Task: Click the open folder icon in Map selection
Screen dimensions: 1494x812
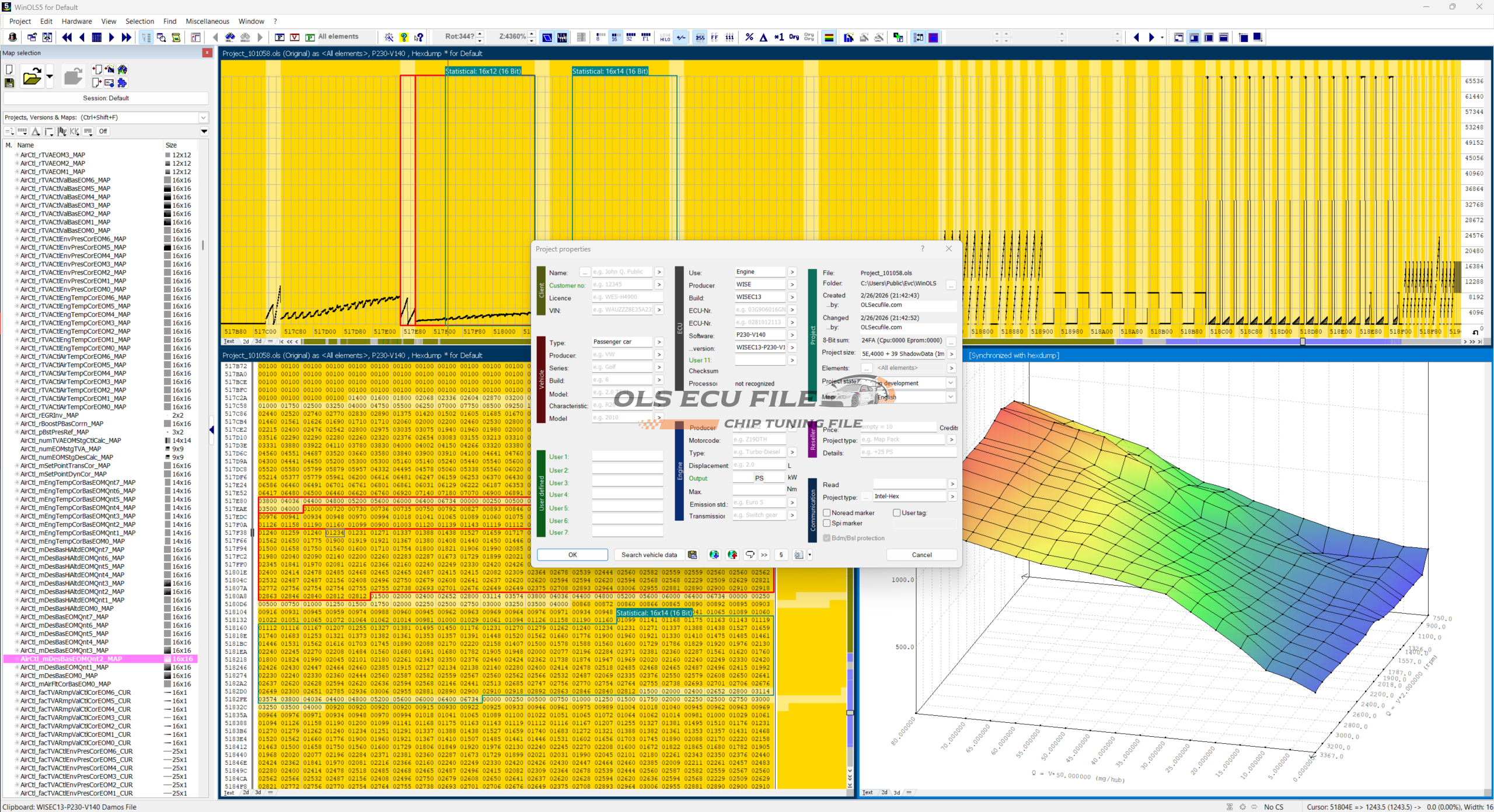Action: point(32,76)
